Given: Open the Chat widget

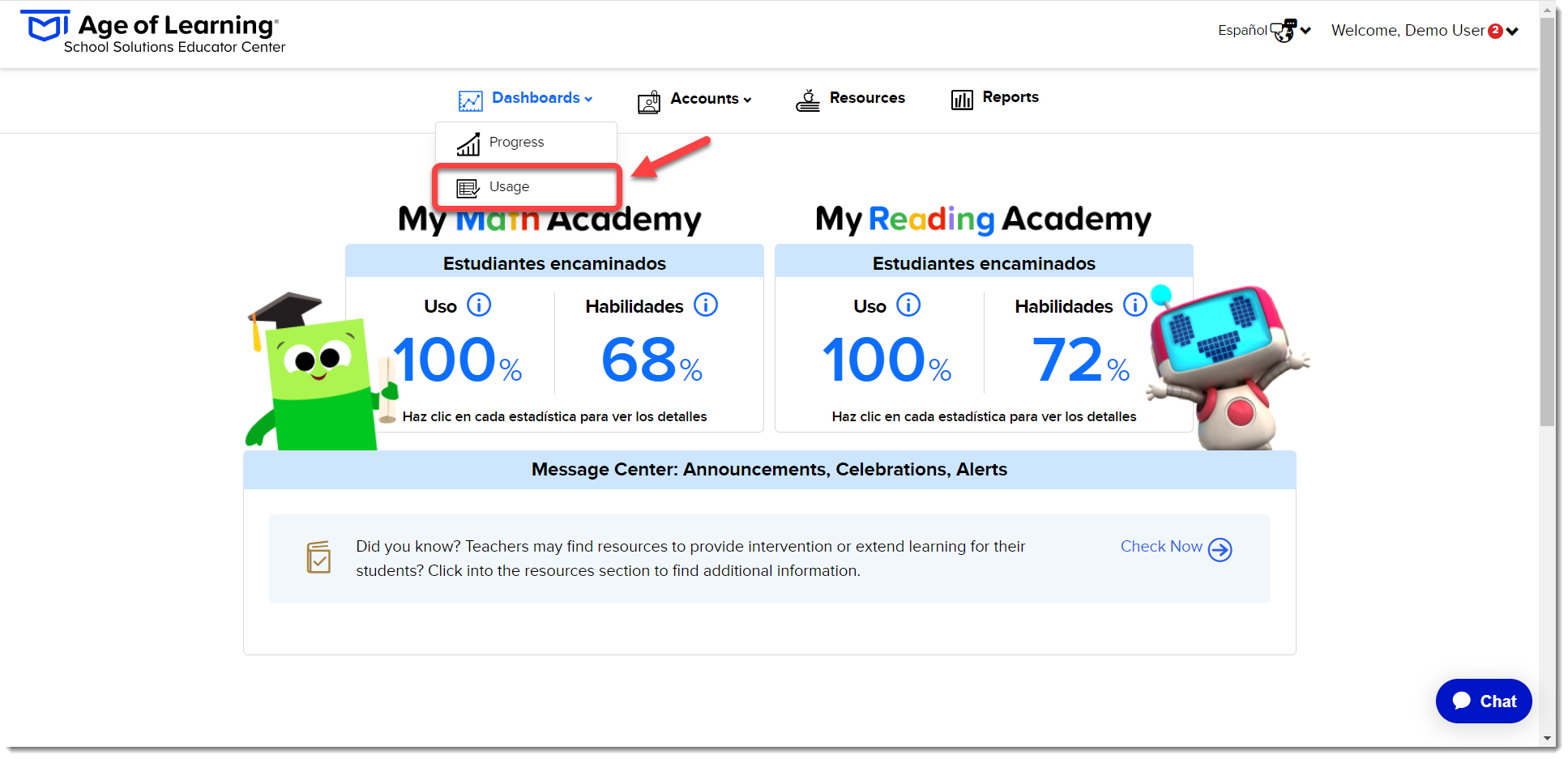Looking at the screenshot, I should click(x=1484, y=701).
